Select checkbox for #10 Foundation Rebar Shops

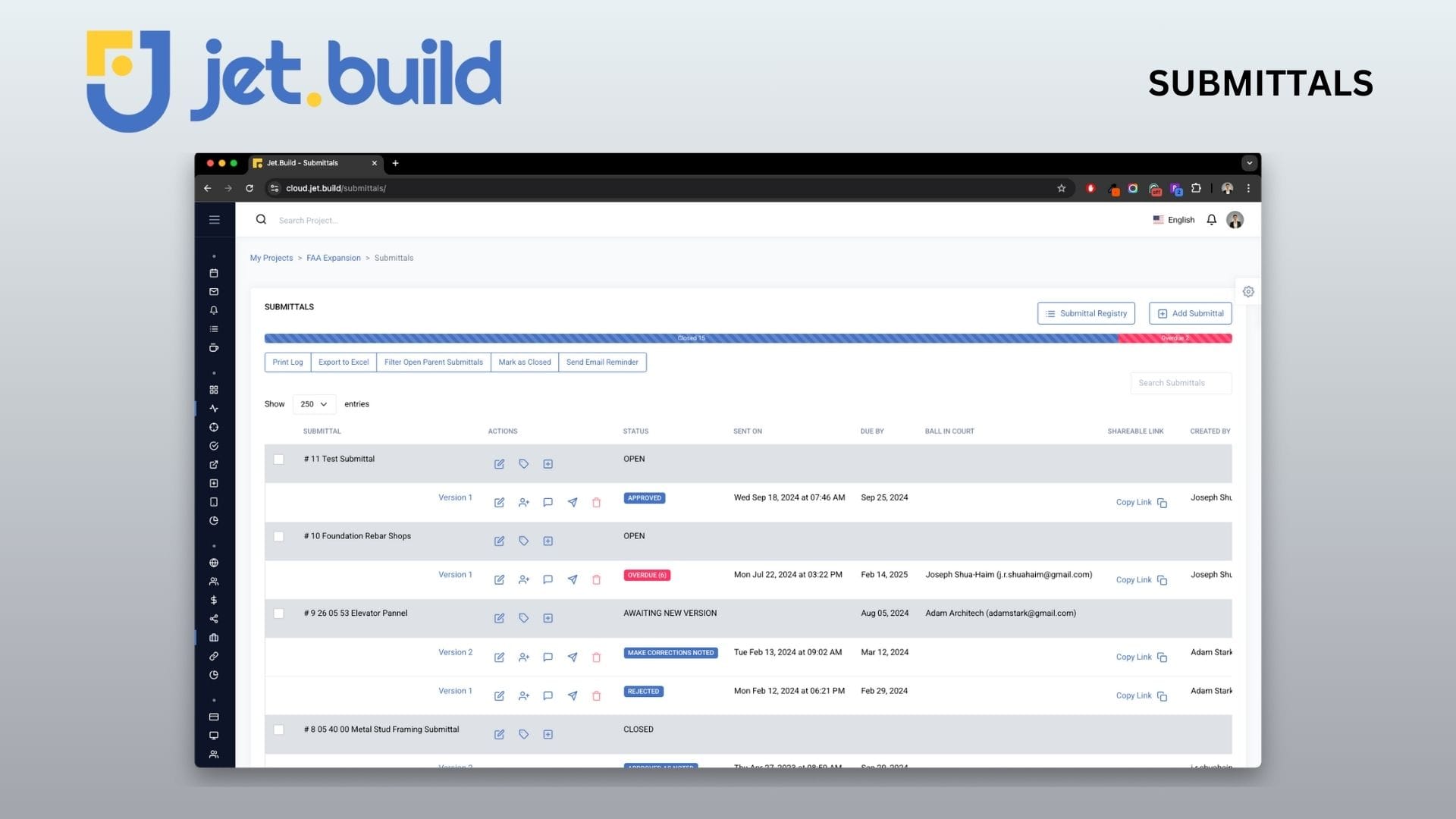coord(278,537)
